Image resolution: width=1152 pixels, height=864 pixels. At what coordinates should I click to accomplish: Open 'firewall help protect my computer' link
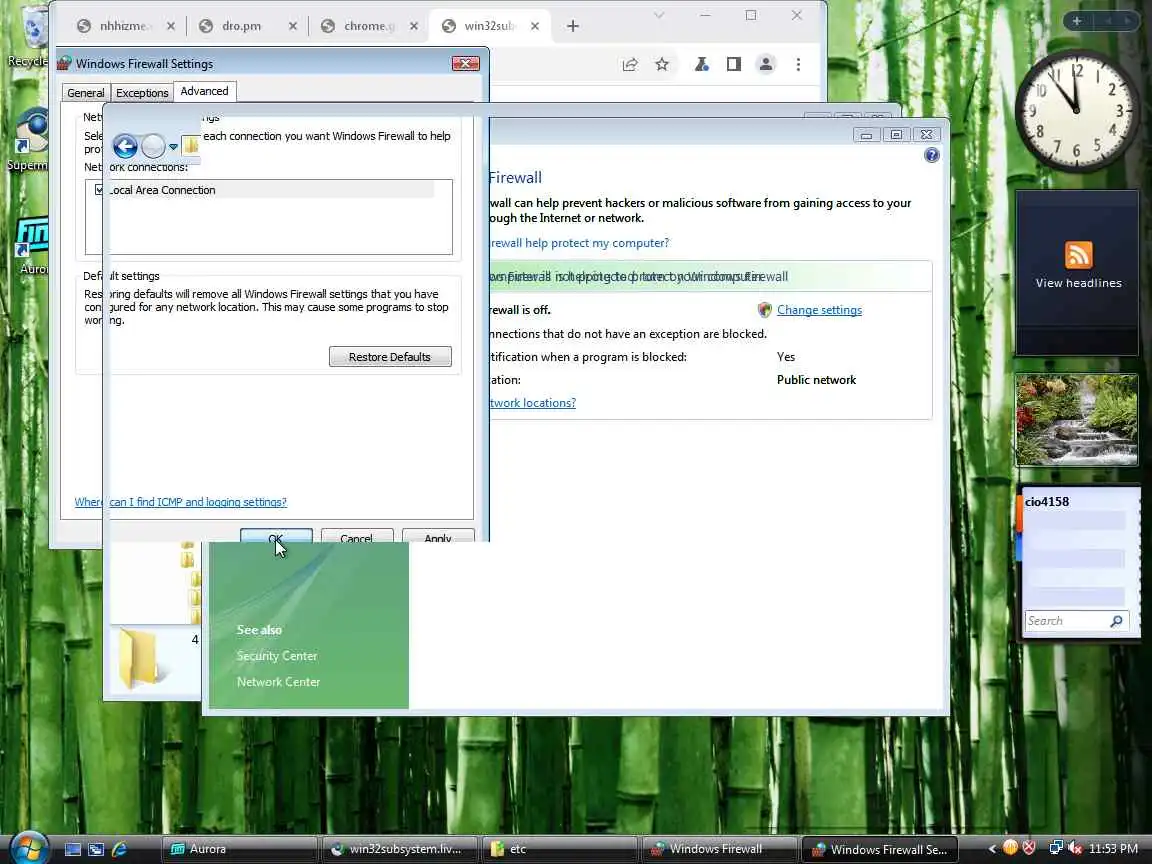coord(580,242)
